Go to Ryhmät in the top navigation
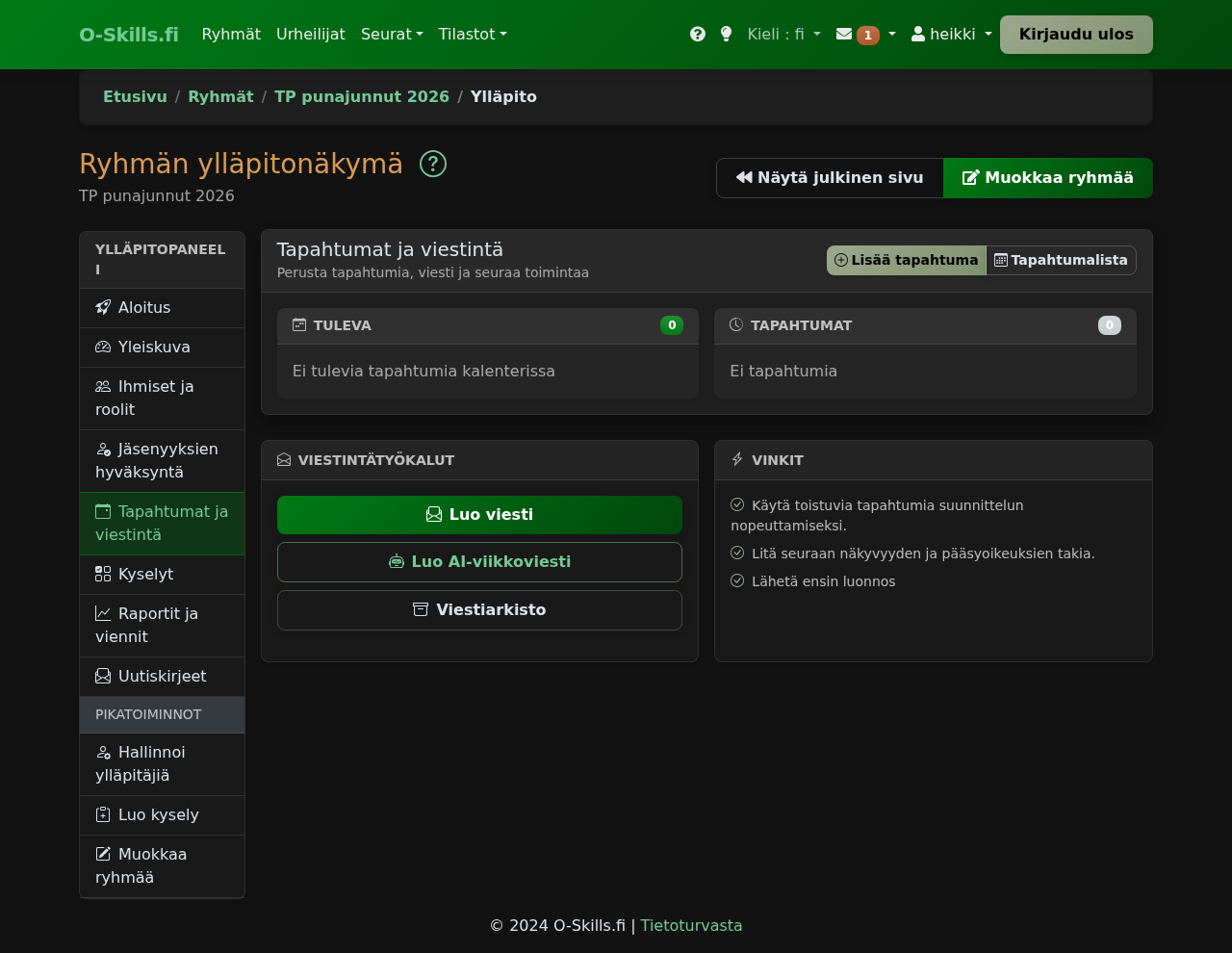 [x=231, y=35]
